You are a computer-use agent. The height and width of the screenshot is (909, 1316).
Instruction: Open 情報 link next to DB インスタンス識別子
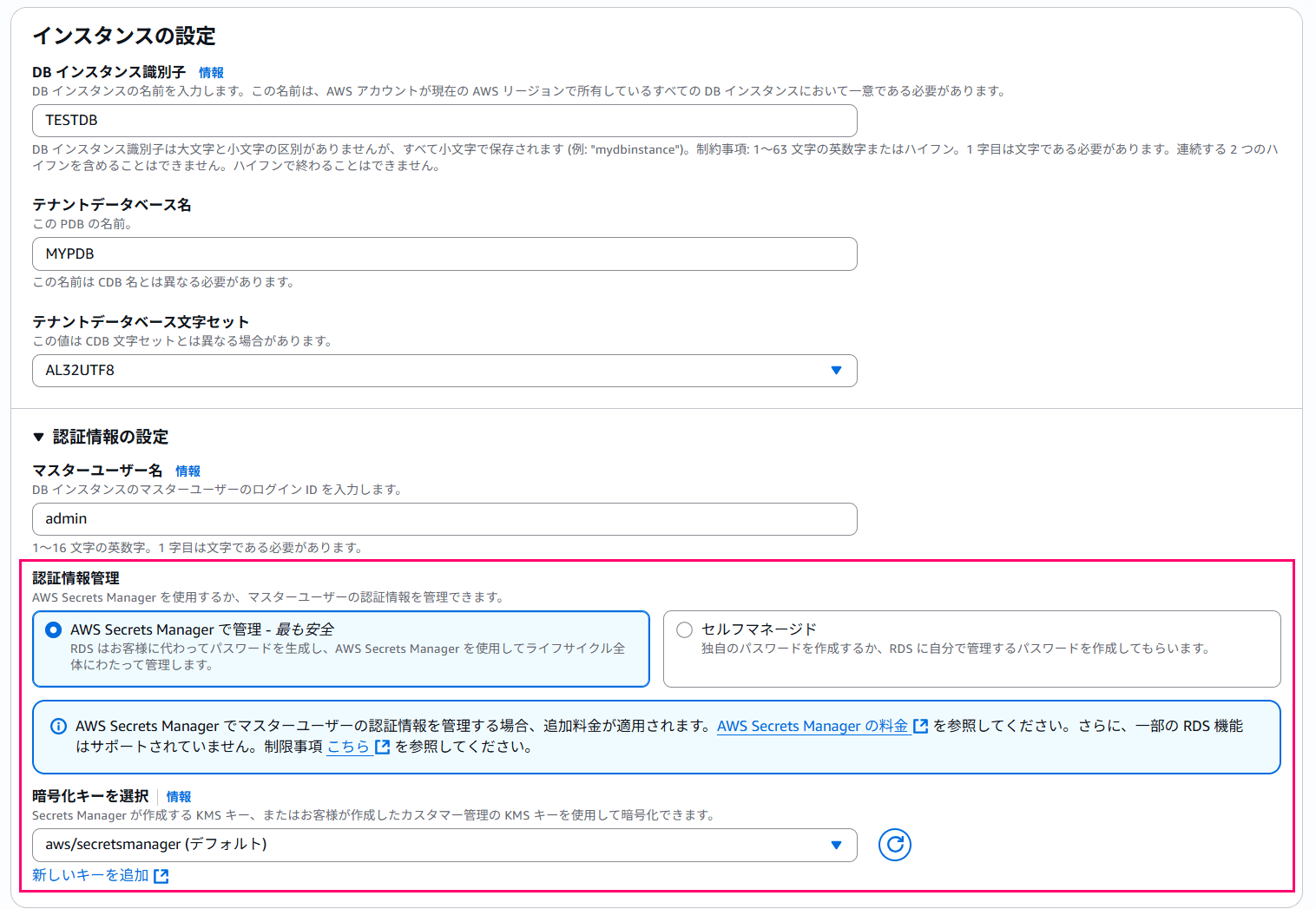211,73
